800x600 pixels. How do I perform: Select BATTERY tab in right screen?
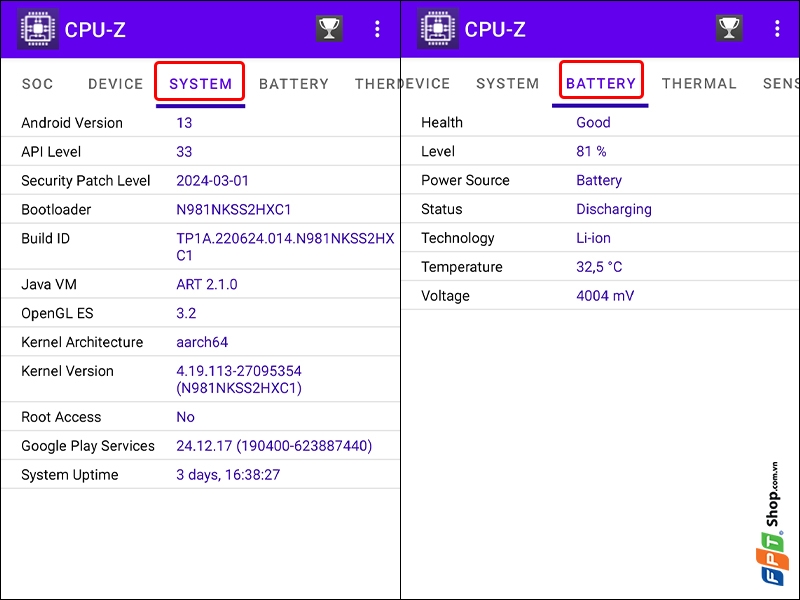coord(601,83)
